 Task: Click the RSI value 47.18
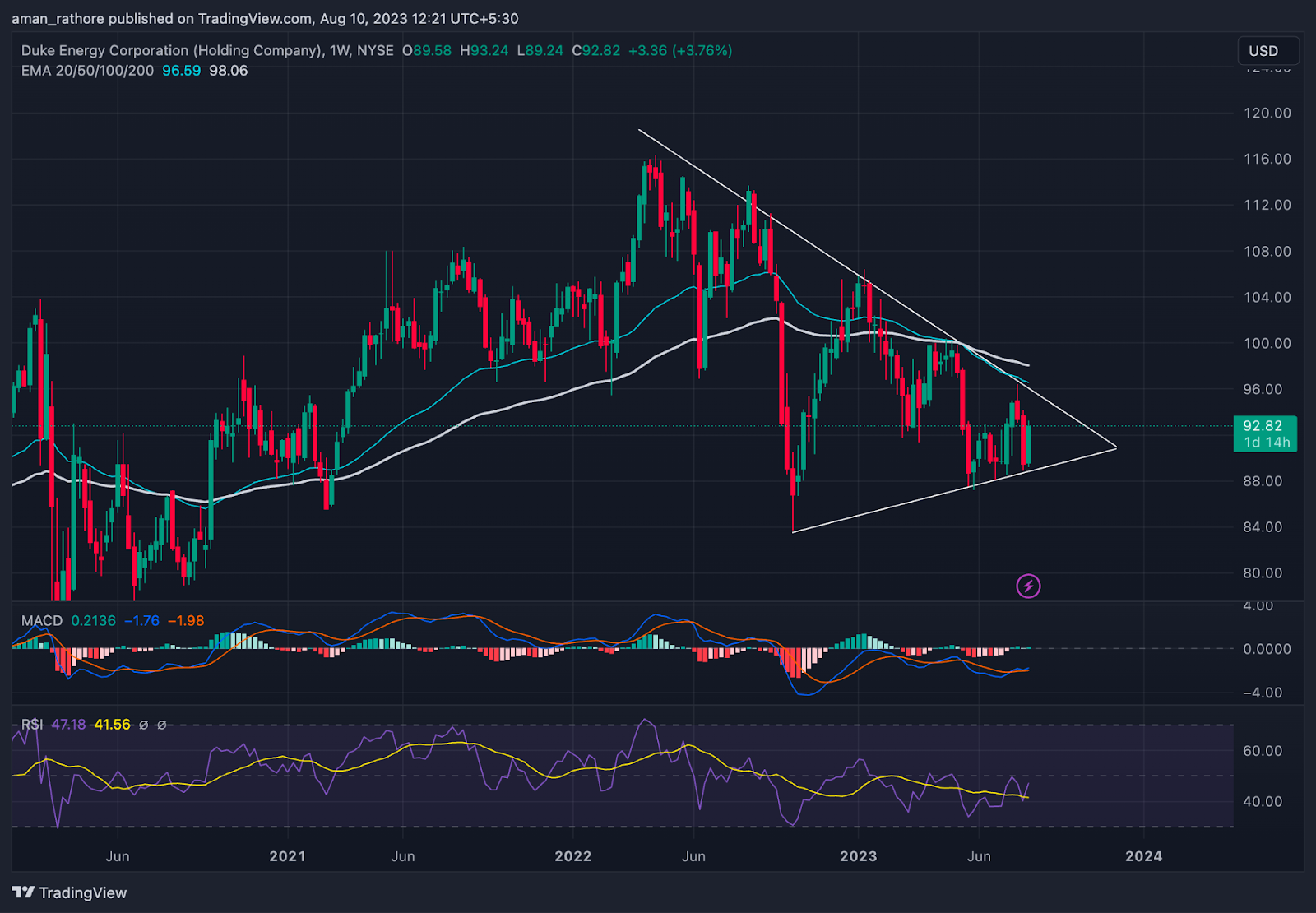tap(68, 725)
